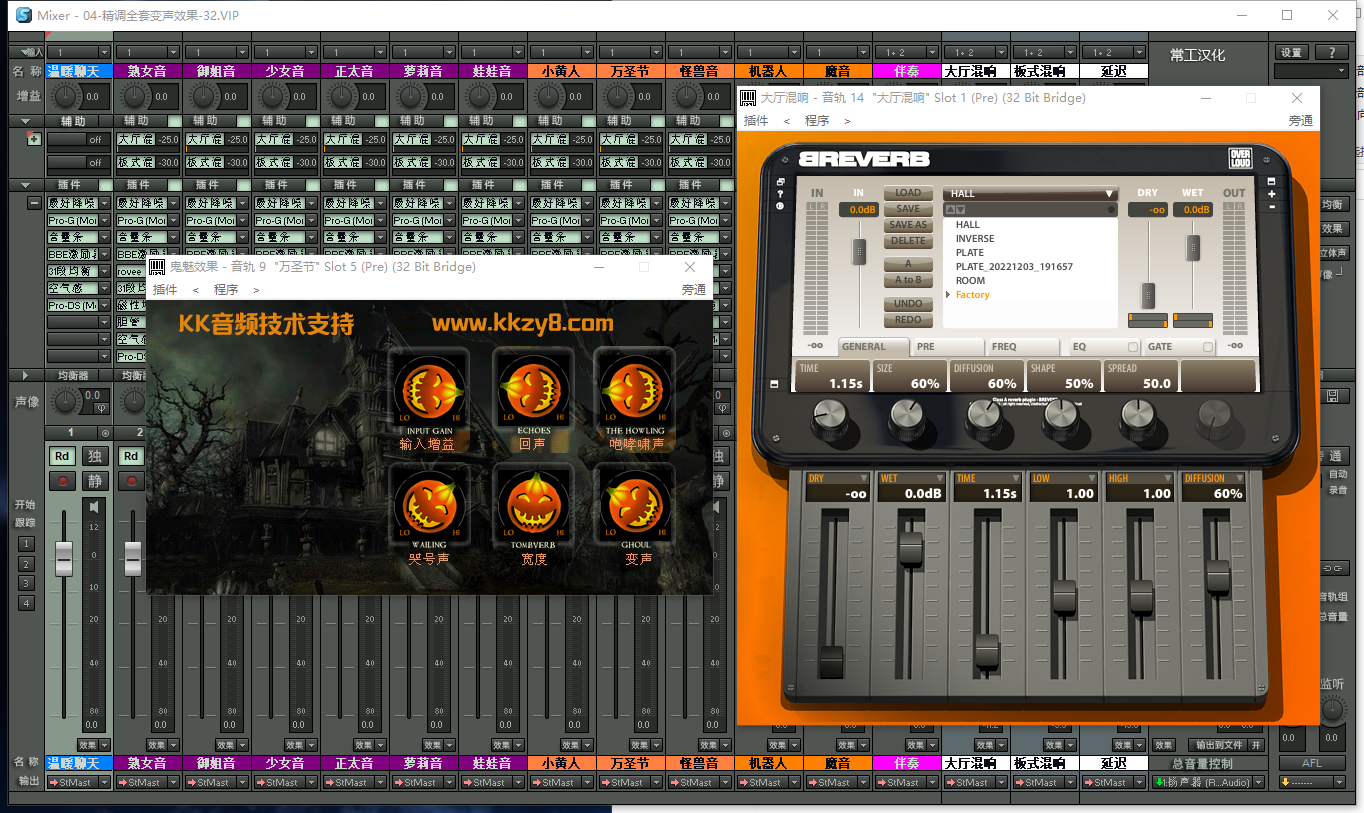Click the SAVE AS button in BREVERB
The image size is (1364, 813).
click(908, 225)
